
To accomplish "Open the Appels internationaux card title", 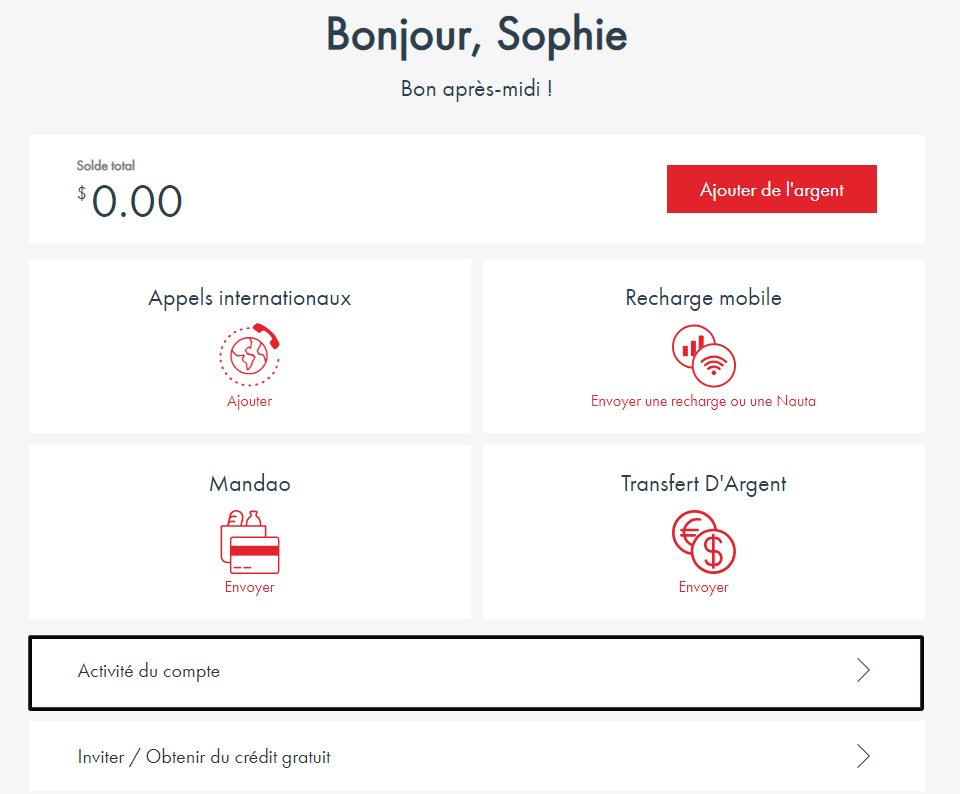I will (249, 298).
